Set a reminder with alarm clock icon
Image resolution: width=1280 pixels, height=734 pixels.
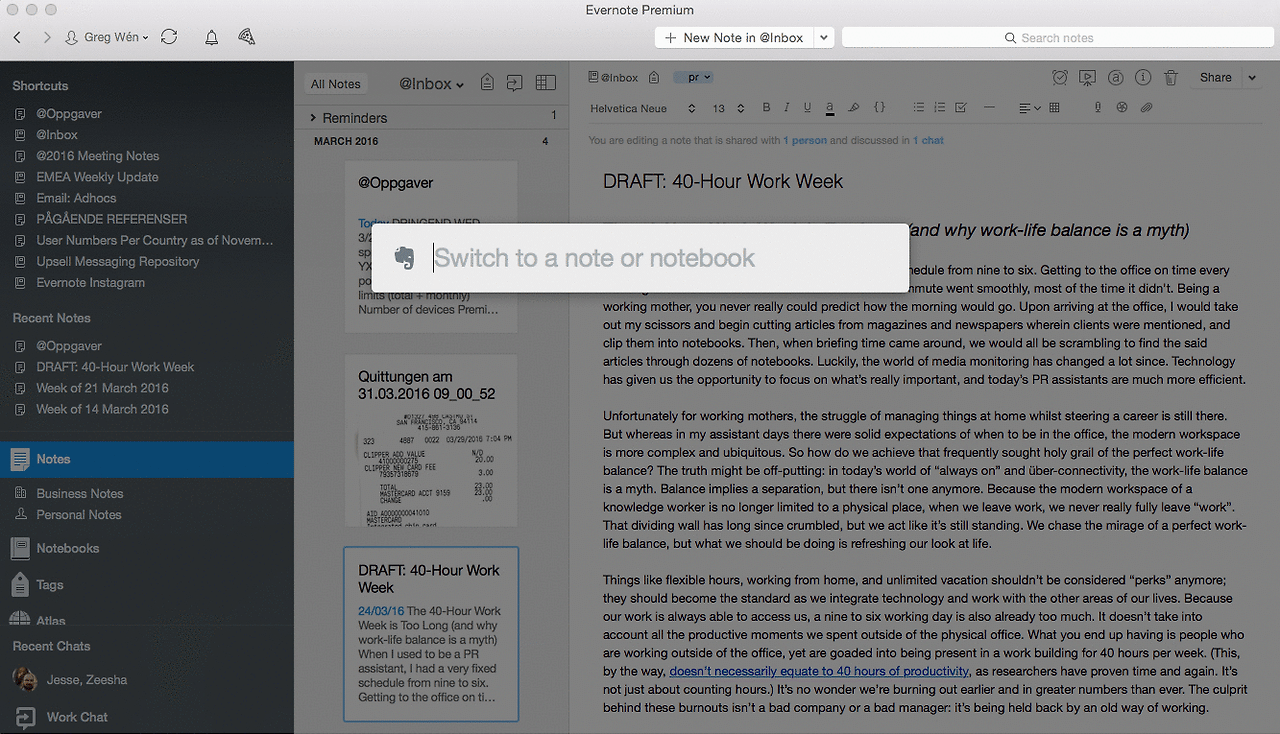1060,77
